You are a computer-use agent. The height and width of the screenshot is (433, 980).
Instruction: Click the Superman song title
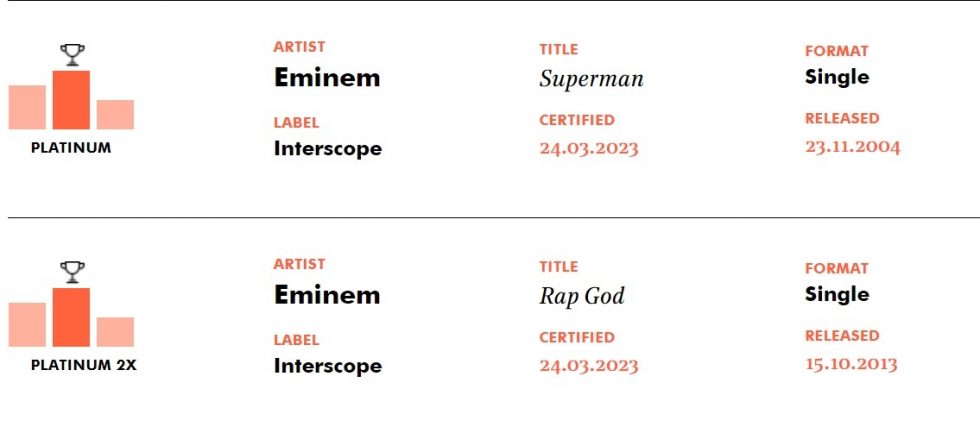click(x=591, y=79)
